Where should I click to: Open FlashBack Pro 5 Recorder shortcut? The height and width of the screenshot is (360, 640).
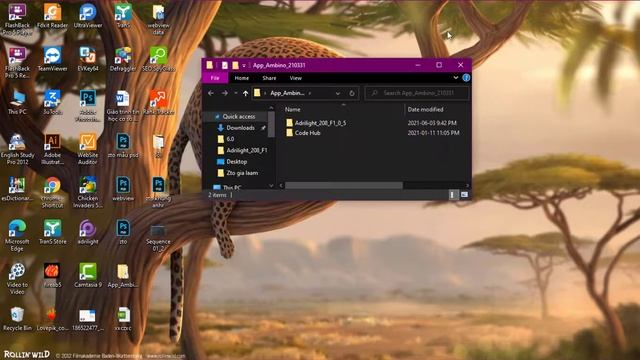click(17, 62)
